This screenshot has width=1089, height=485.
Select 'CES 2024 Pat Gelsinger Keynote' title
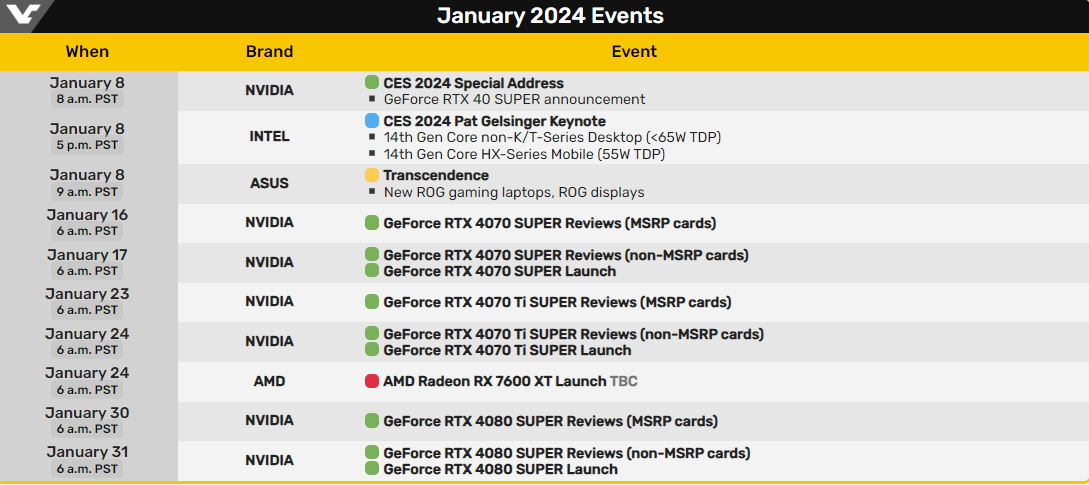[x=494, y=122]
